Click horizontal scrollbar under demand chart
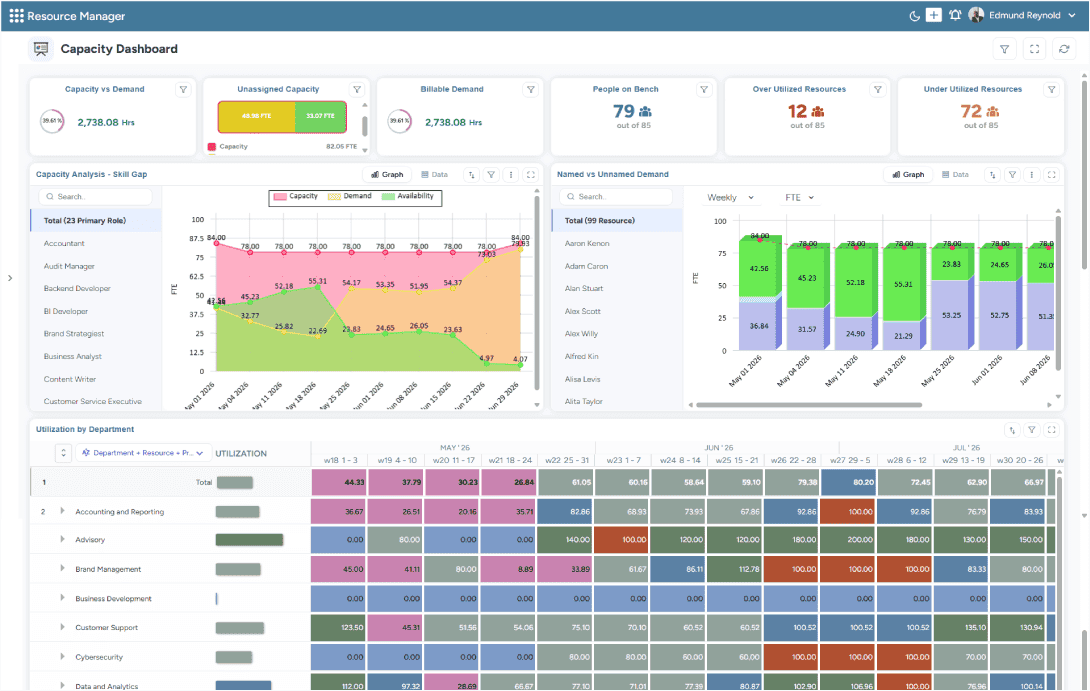Screen dimensions: 1090x691 (808, 405)
